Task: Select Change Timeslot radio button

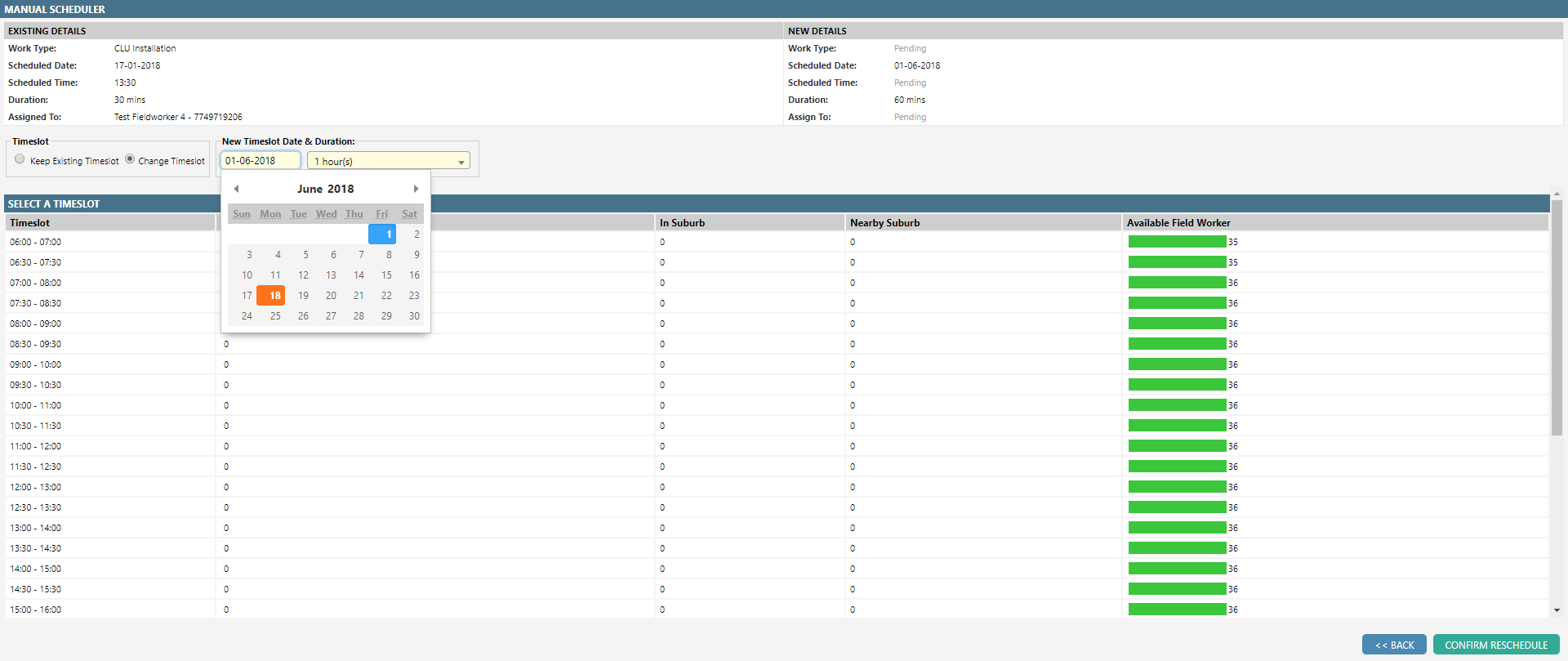Action: [130, 159]
